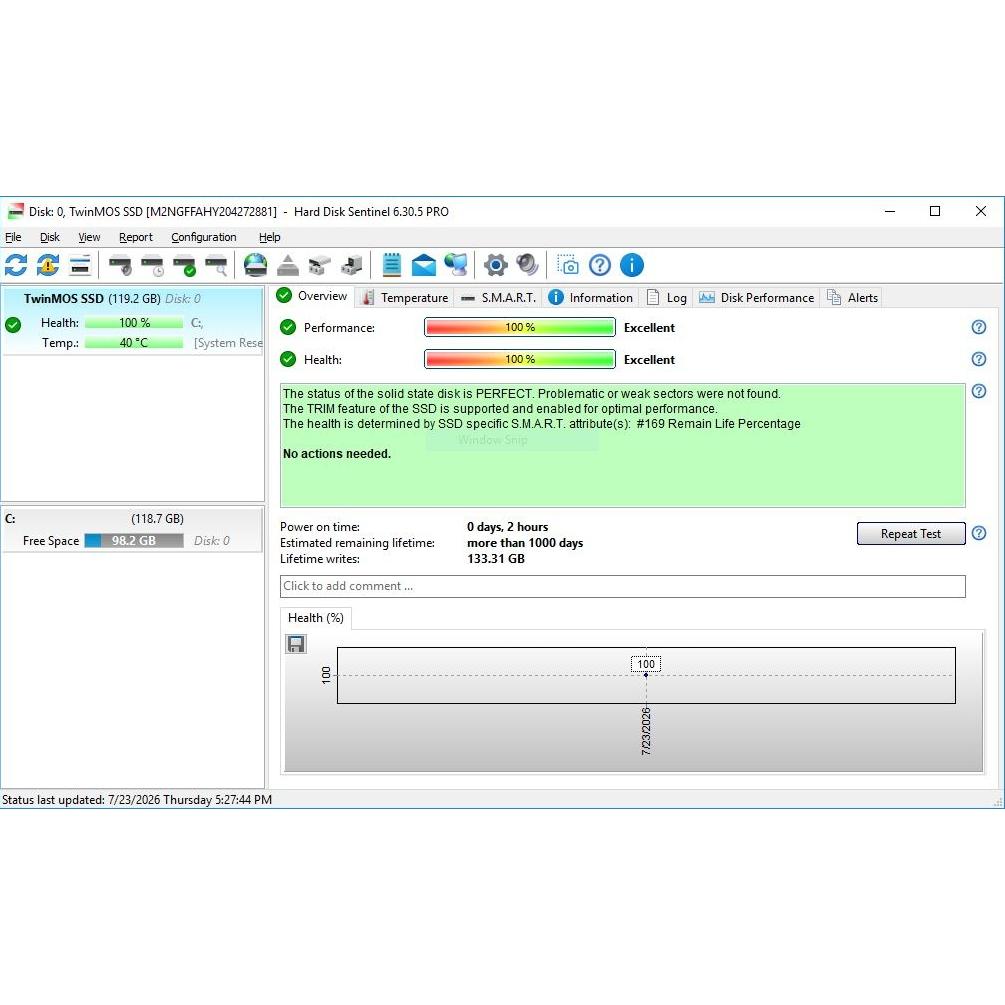1005x1005 pixels.
Task: Open the Disk menu
Action: (x=50, y=237)
